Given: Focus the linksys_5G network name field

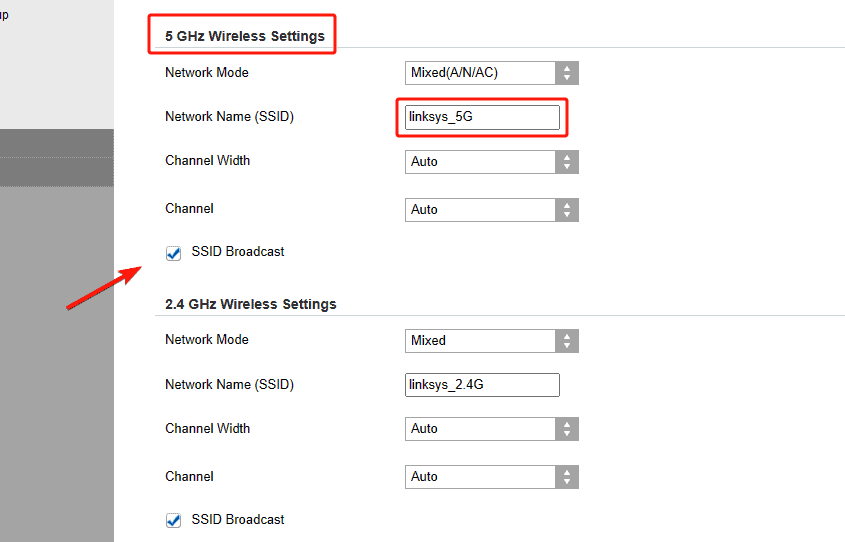Looking at the screenshot, I should (x=482, y=117).
